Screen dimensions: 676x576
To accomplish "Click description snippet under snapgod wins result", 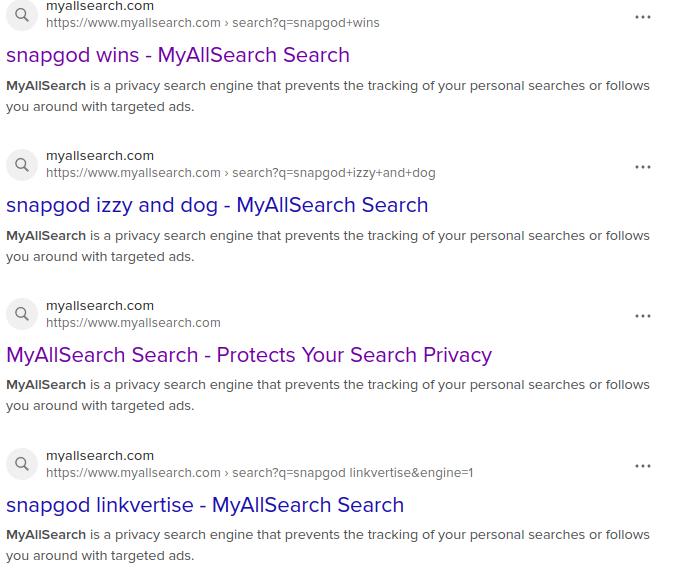I will point(328,96).
